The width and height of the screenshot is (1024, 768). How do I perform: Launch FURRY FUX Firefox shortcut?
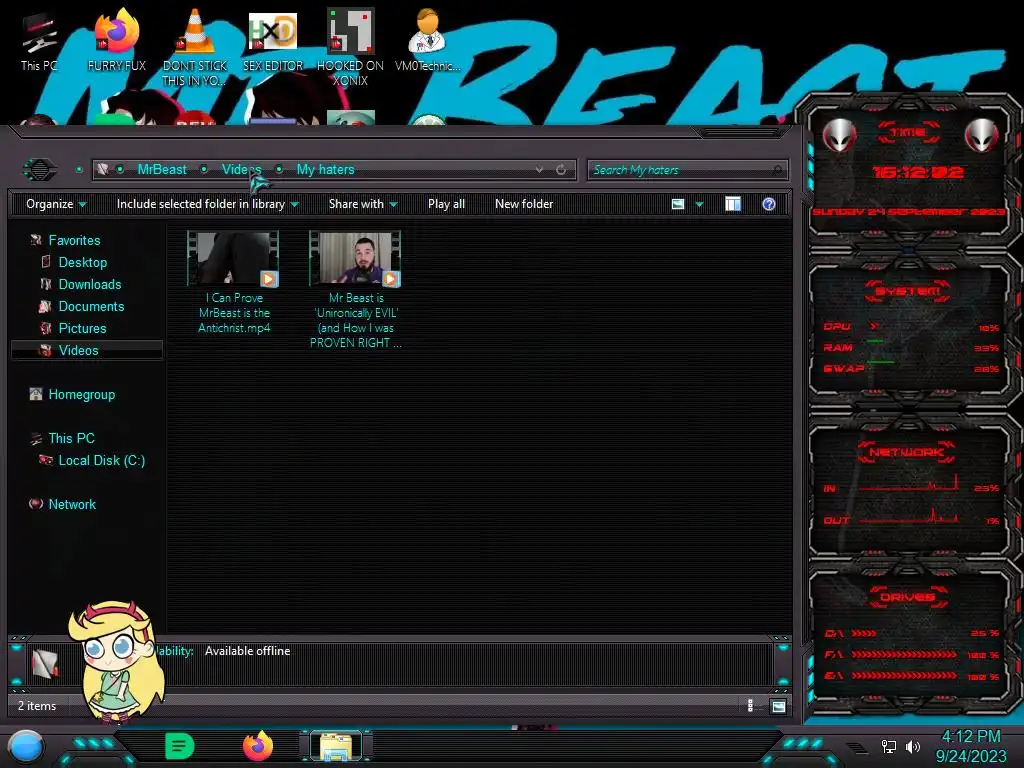point(116,41)
